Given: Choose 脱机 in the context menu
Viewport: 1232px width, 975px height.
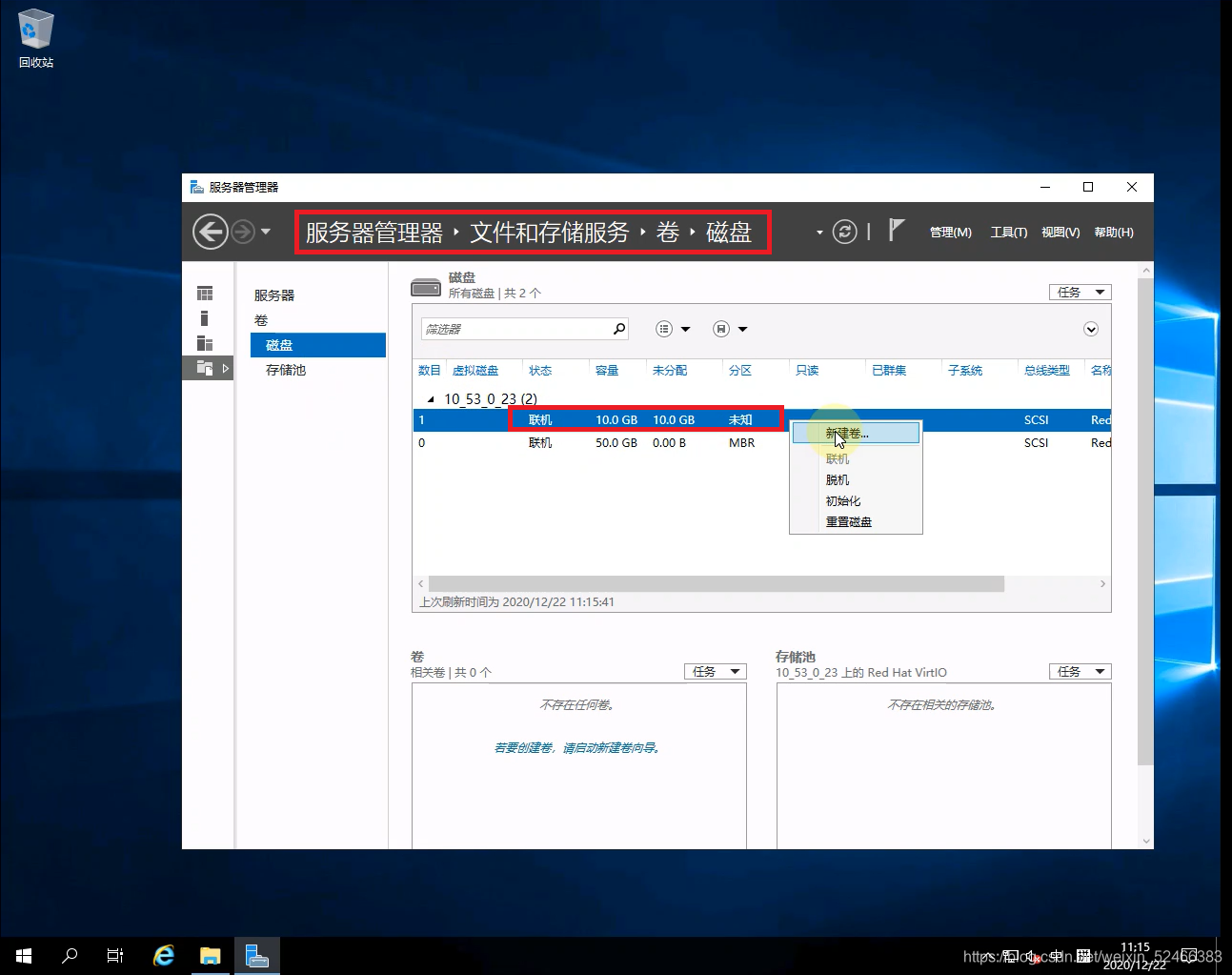Looking at the screenshot, I should click(856, 480).
